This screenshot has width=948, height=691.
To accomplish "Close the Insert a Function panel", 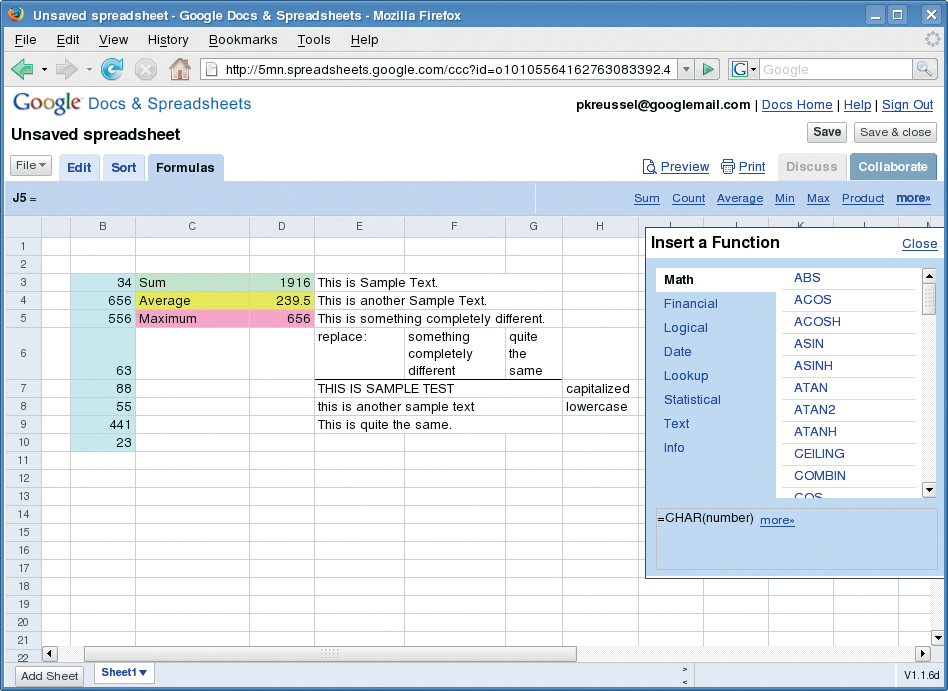I will 920,244.
